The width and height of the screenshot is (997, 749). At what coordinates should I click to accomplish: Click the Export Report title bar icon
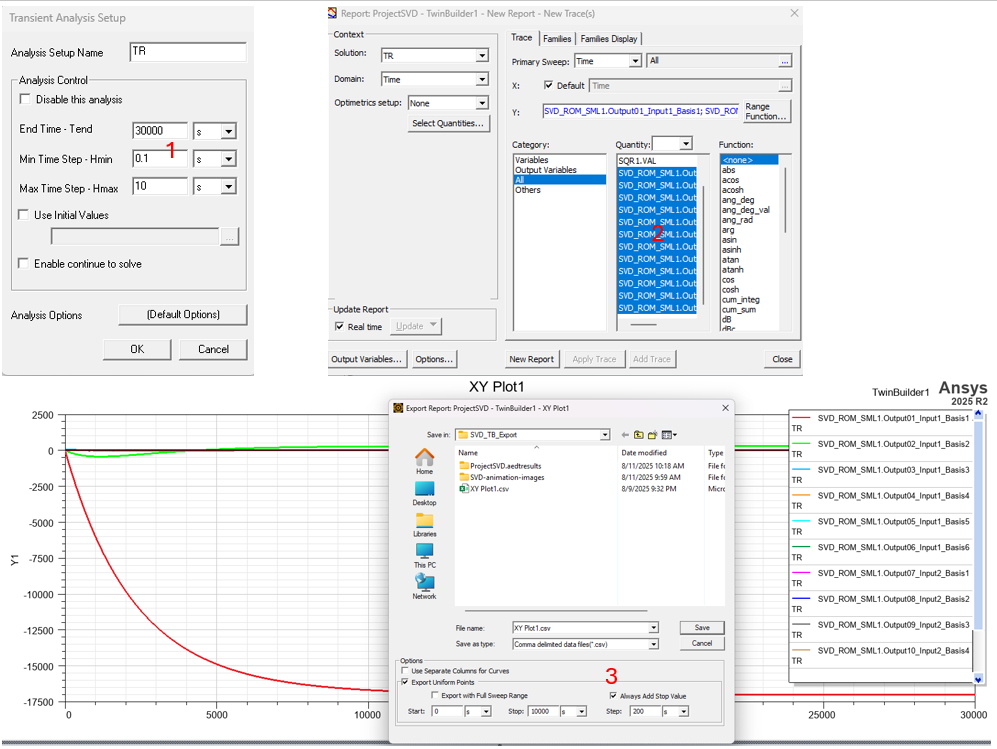(399, 408)
